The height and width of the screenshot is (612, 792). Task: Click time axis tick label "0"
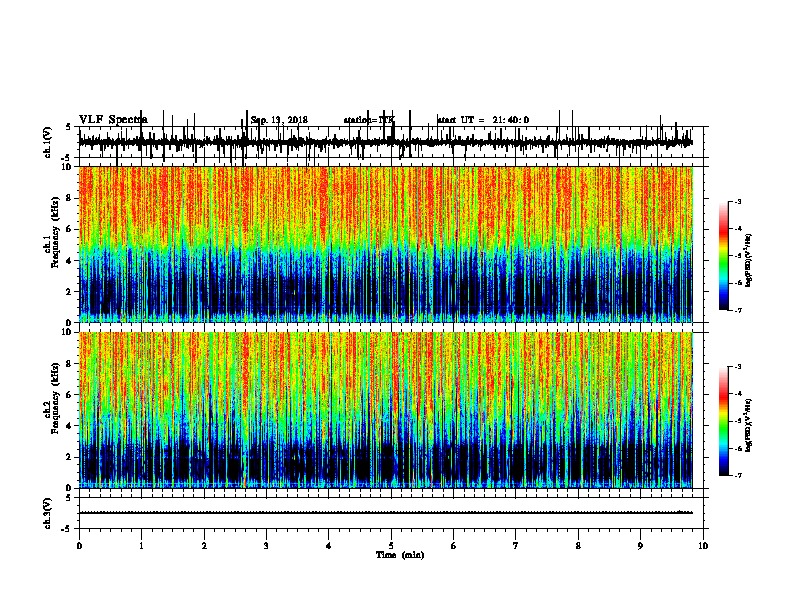(79, 546)
